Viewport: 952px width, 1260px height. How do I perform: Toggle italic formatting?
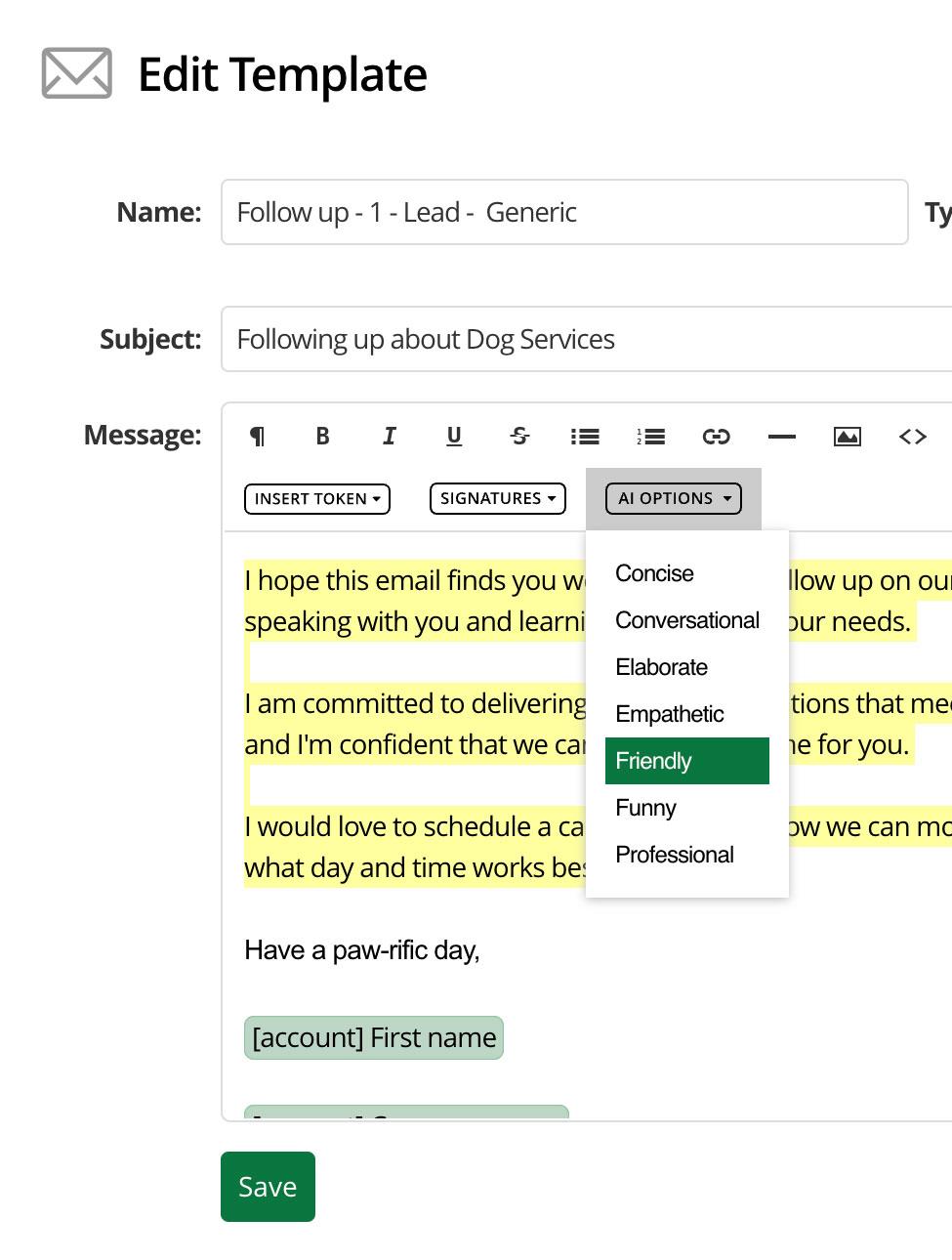[x=389, y=437]
